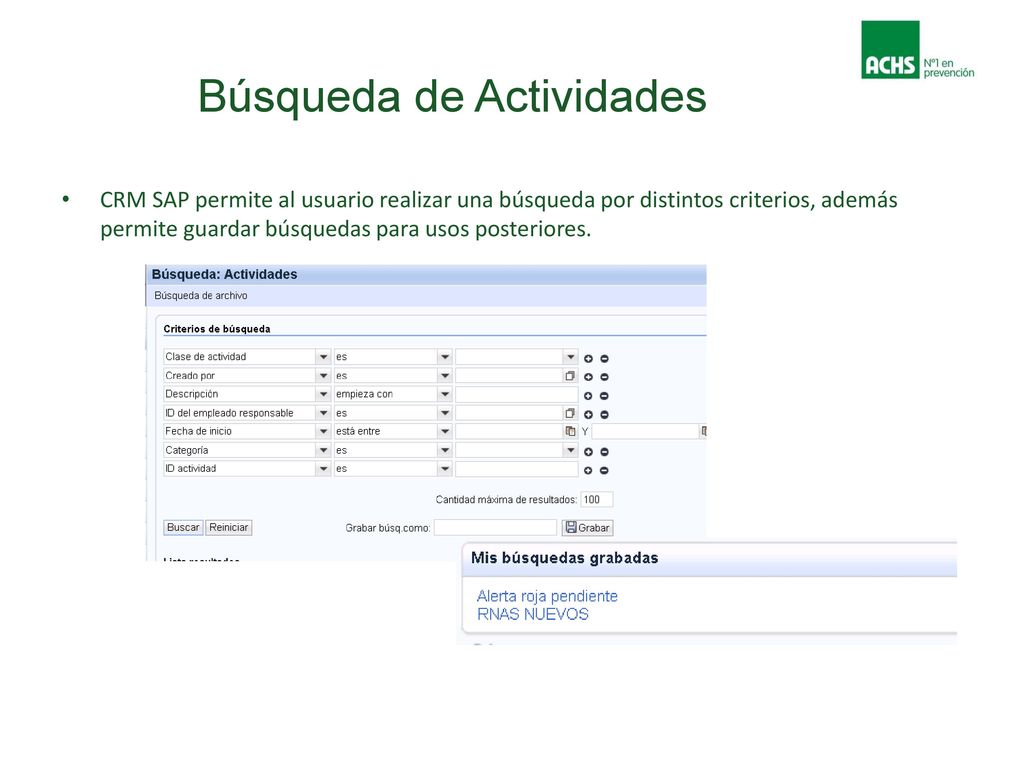Open the Fecha de inicio field selector dropdown
The image size is (1024, 768).
323,431
